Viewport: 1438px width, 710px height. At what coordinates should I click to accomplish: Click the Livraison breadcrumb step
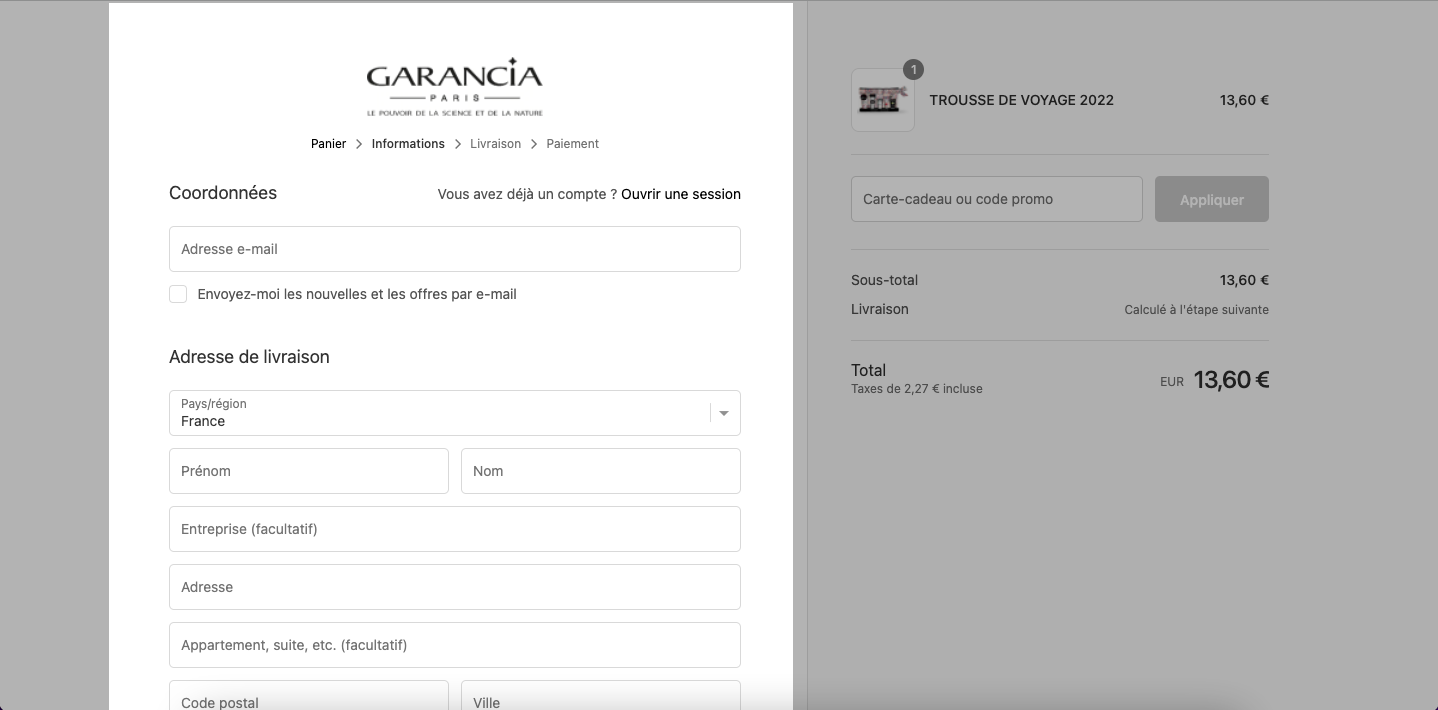(x=495, y=144)
